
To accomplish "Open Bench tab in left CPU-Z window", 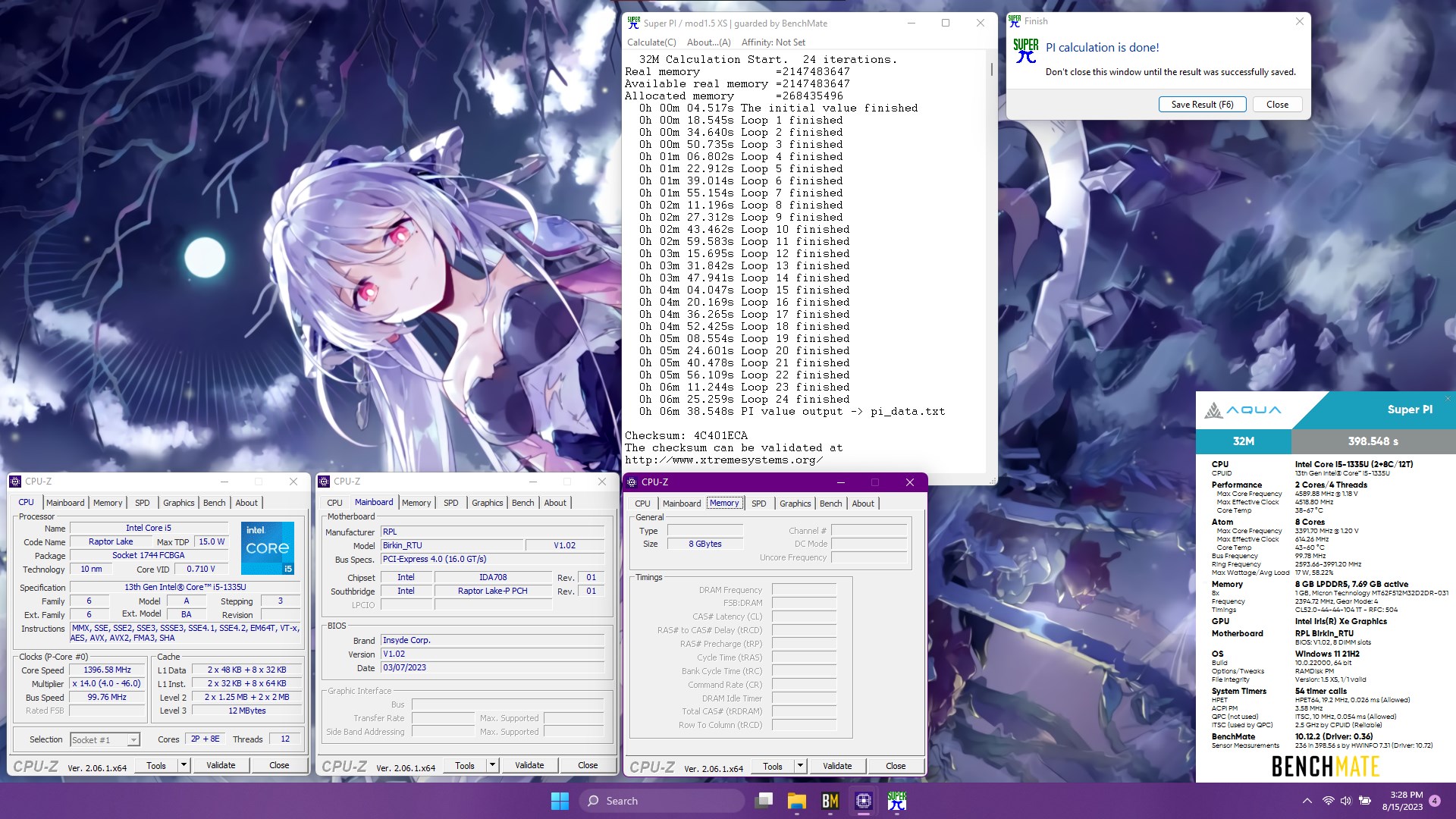I will [215, 503].
